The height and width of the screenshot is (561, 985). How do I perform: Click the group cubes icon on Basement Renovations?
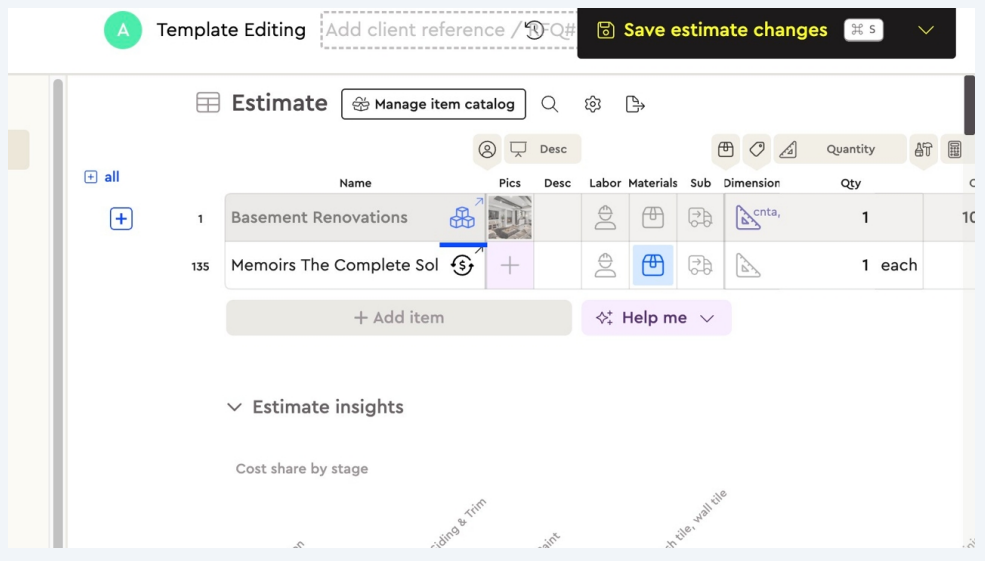click(x=462, y=218)
